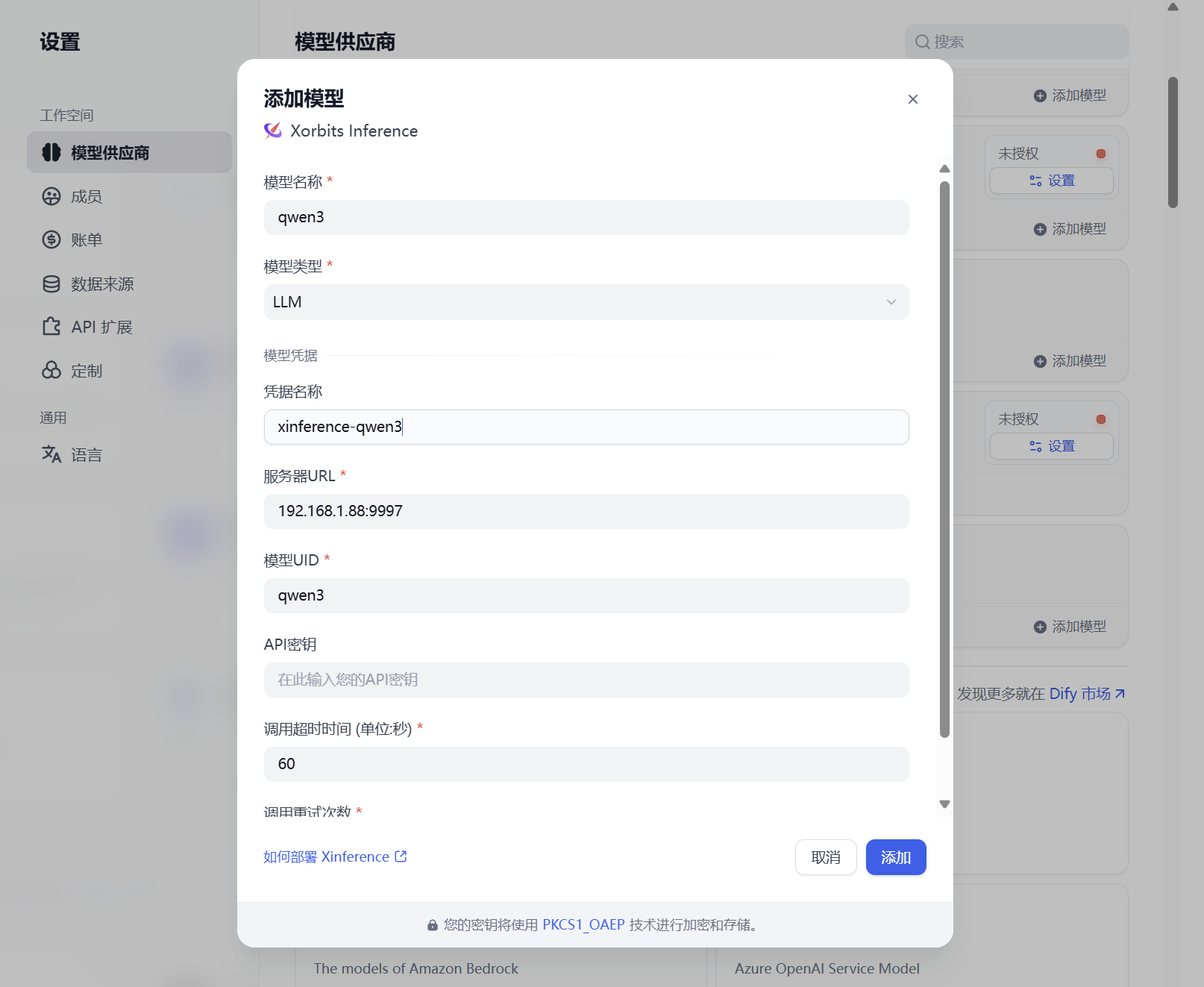This screenshot has height=987, width=1204.
Task: Click the magnifier icon in search box
Action: [x=923, y=42]
